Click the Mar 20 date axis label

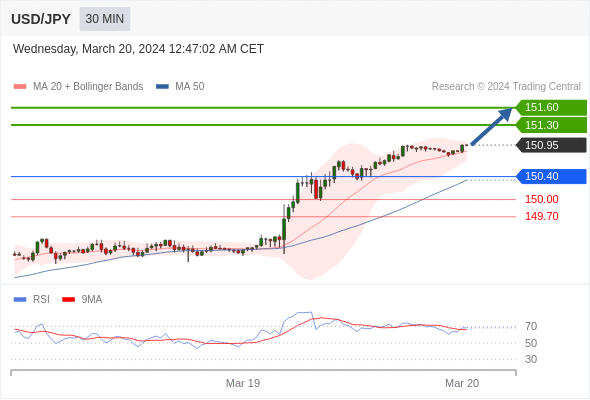(462, 383)
